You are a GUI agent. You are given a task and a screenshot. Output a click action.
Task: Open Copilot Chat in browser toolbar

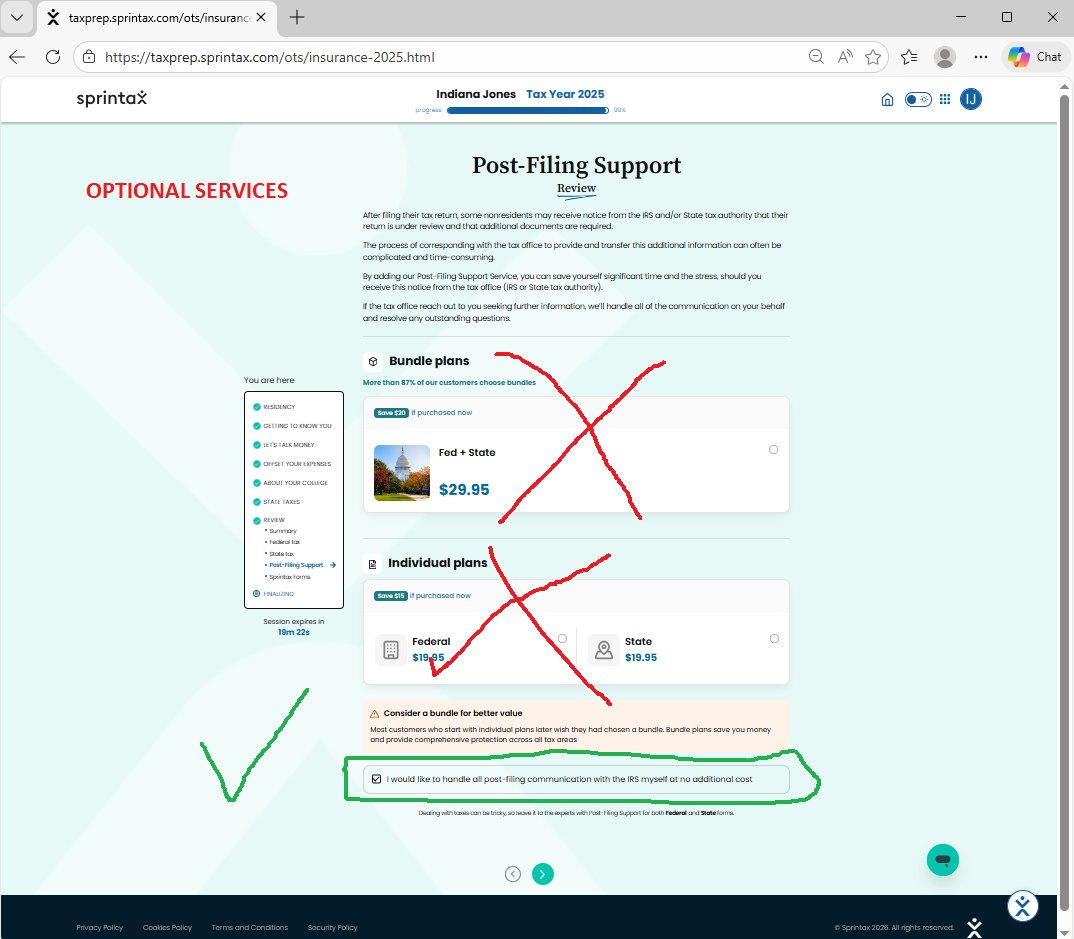pos(1035,57)
